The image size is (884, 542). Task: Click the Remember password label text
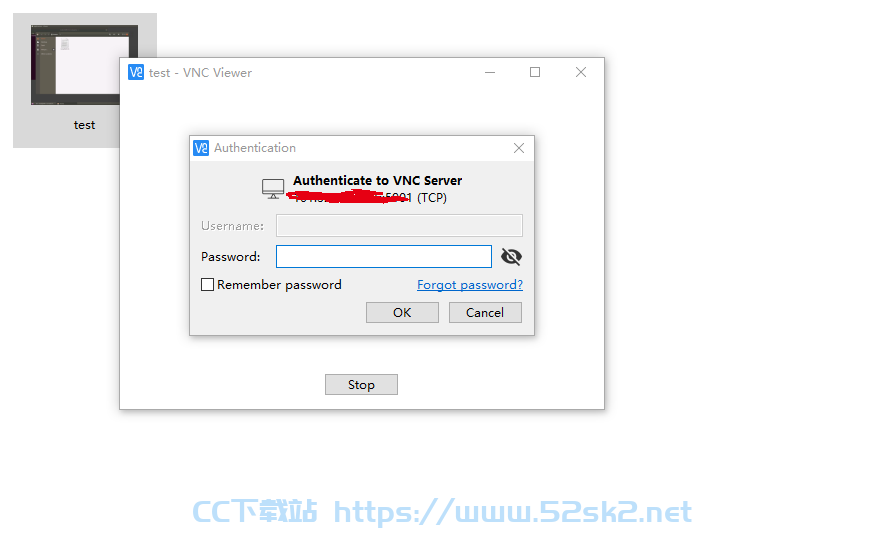tap(279, 285)
